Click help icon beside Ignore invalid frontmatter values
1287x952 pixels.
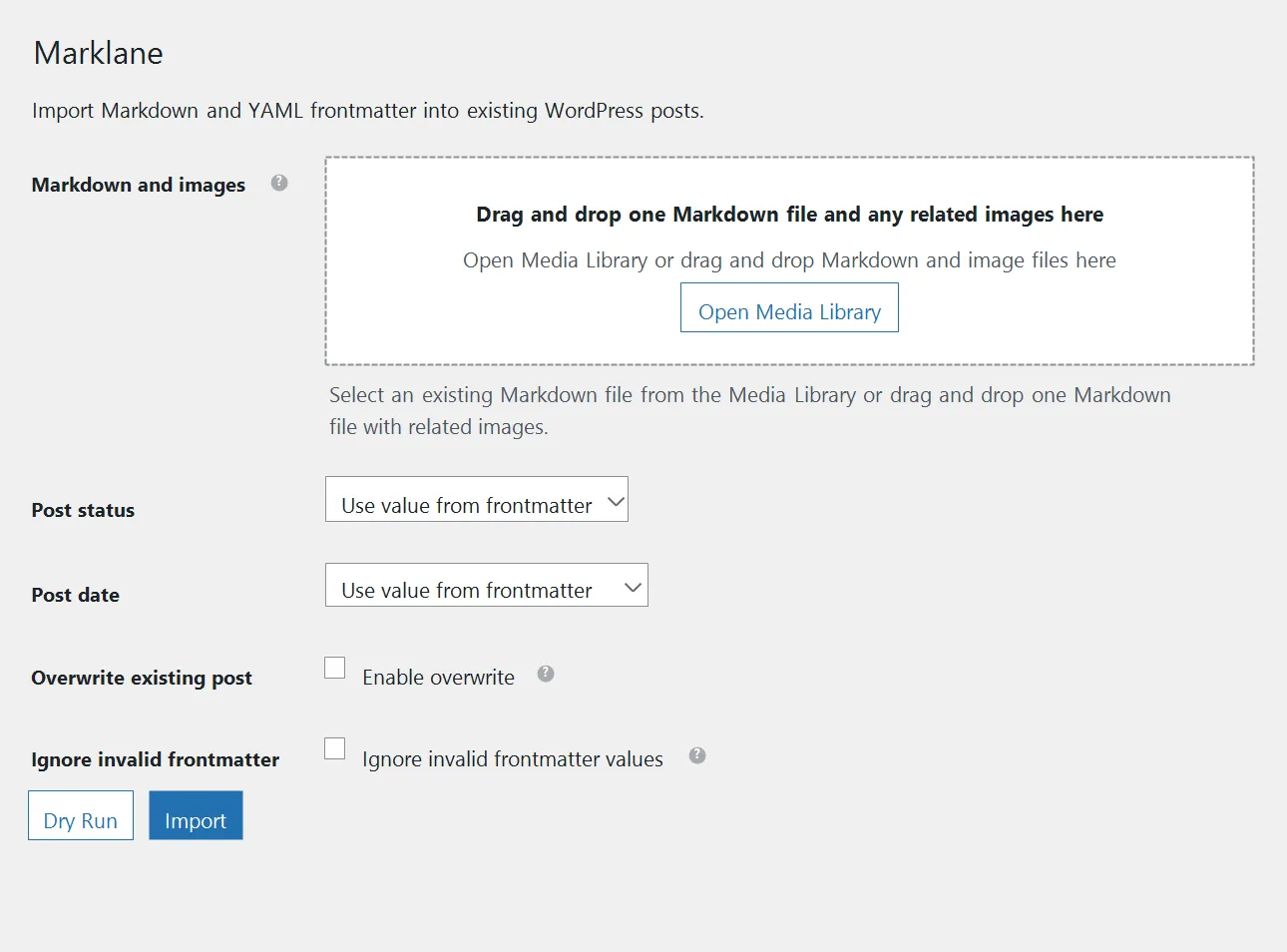pos(697,755)
